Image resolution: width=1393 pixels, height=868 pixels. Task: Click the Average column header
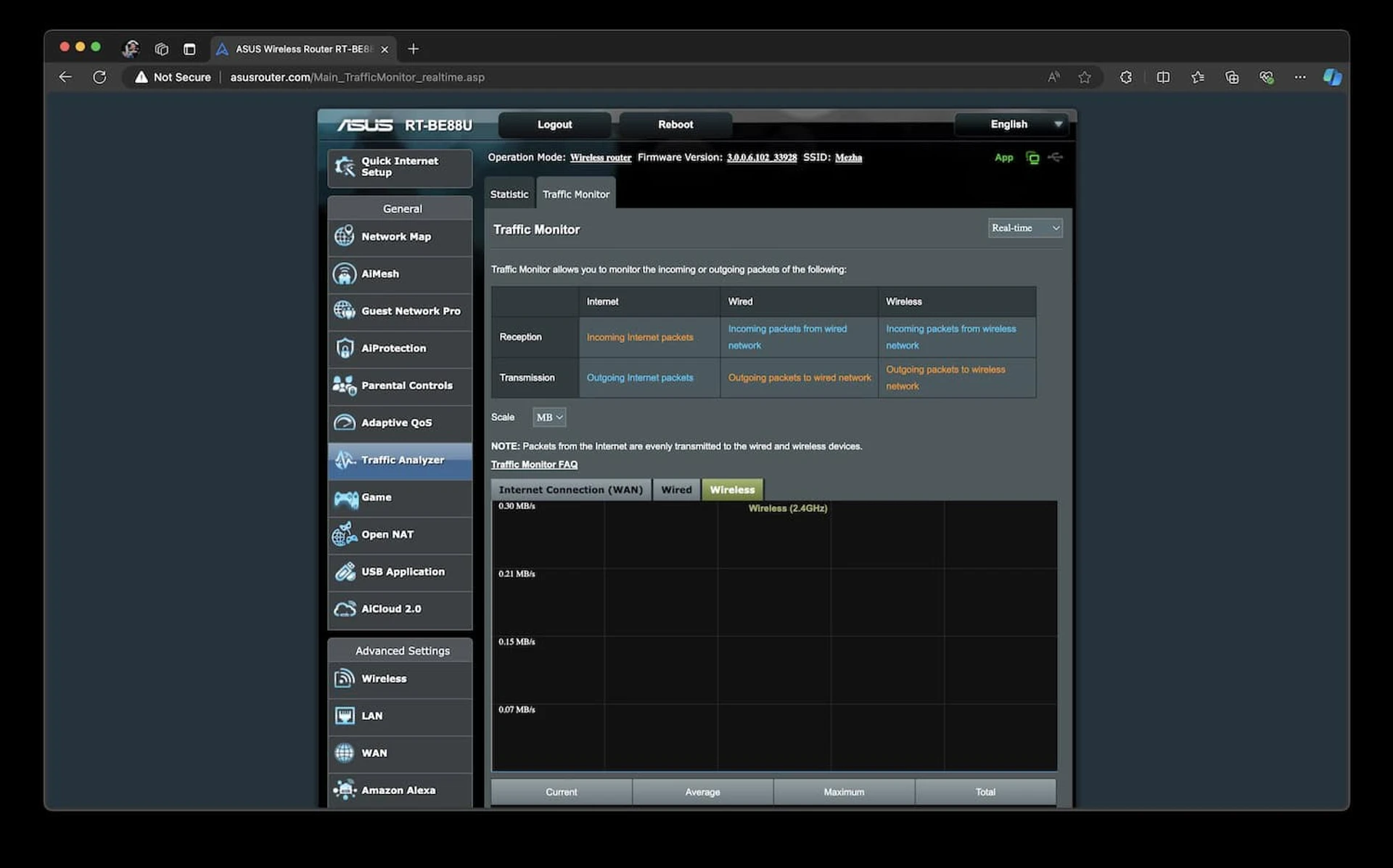coord(702,792)
